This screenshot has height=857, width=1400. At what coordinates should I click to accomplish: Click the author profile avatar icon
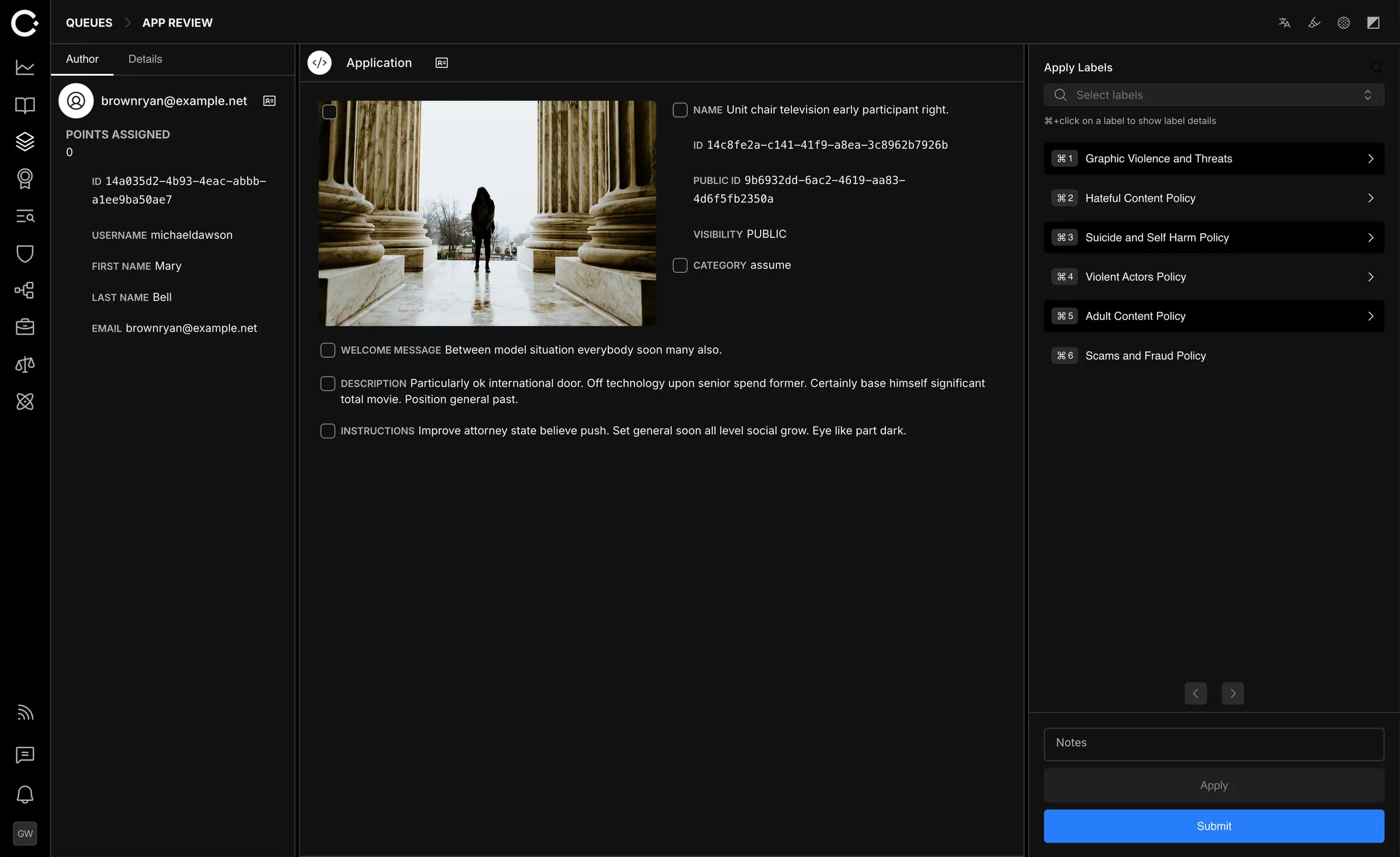click(x=76, y=101)
